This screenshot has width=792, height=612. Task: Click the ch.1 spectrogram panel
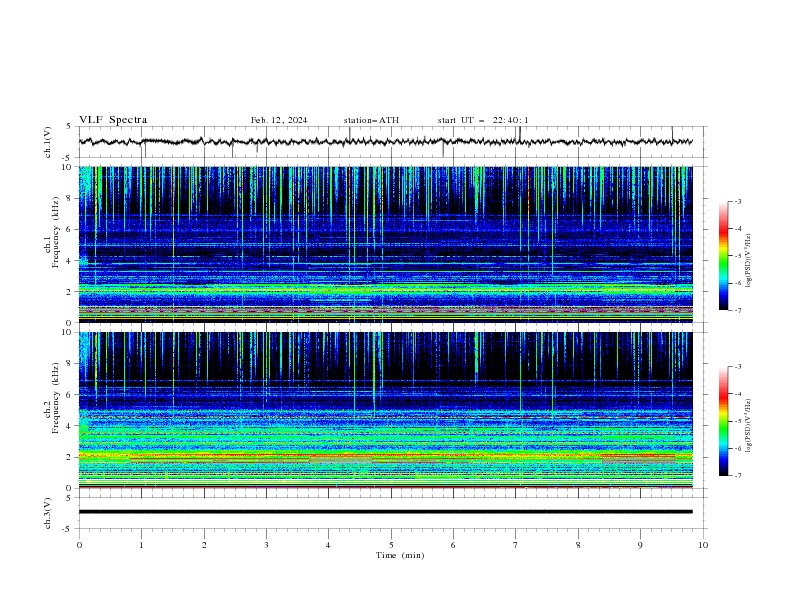click(386, 244)
